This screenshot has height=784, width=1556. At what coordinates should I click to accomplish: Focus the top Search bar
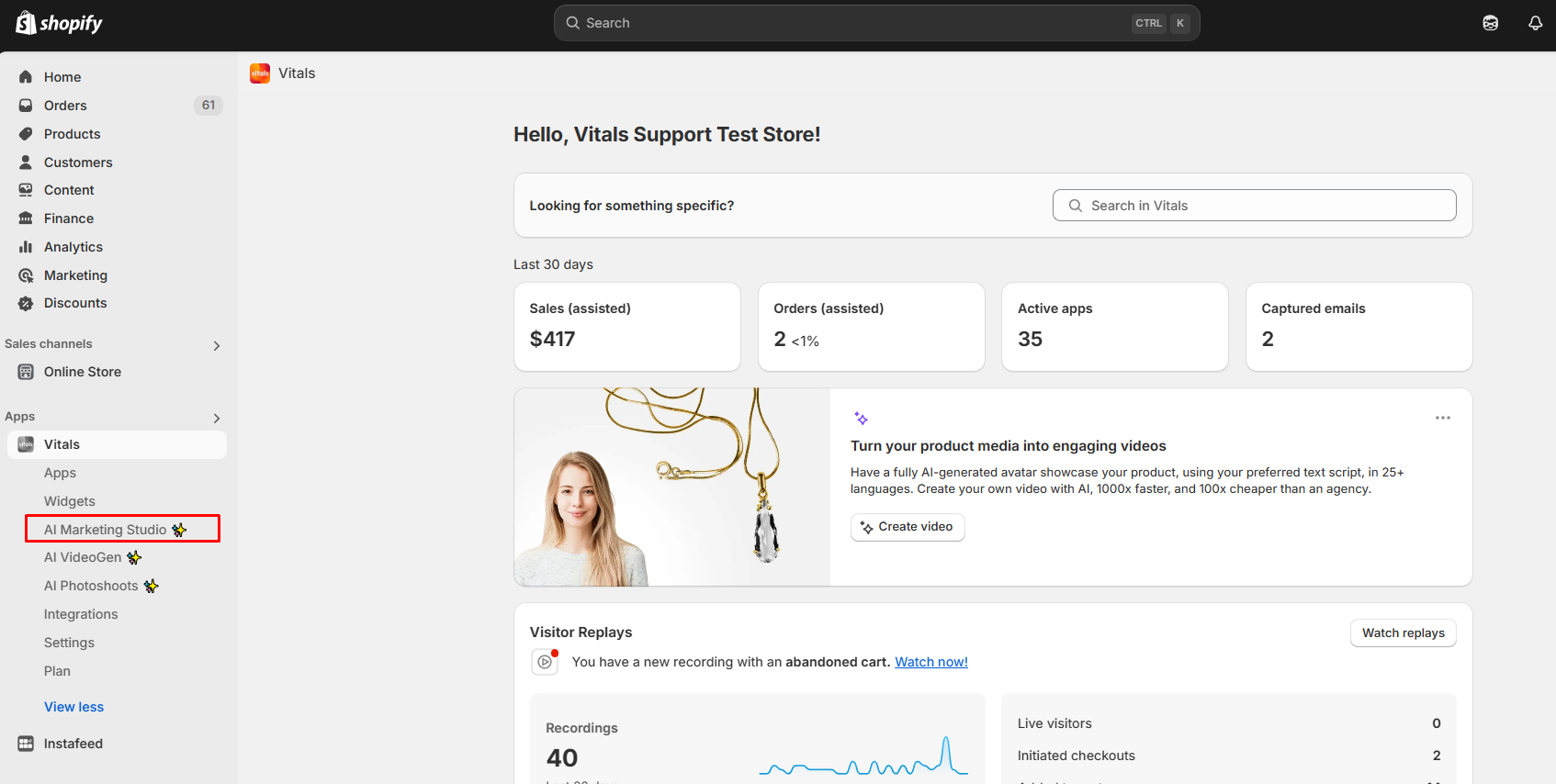(877, 23)
